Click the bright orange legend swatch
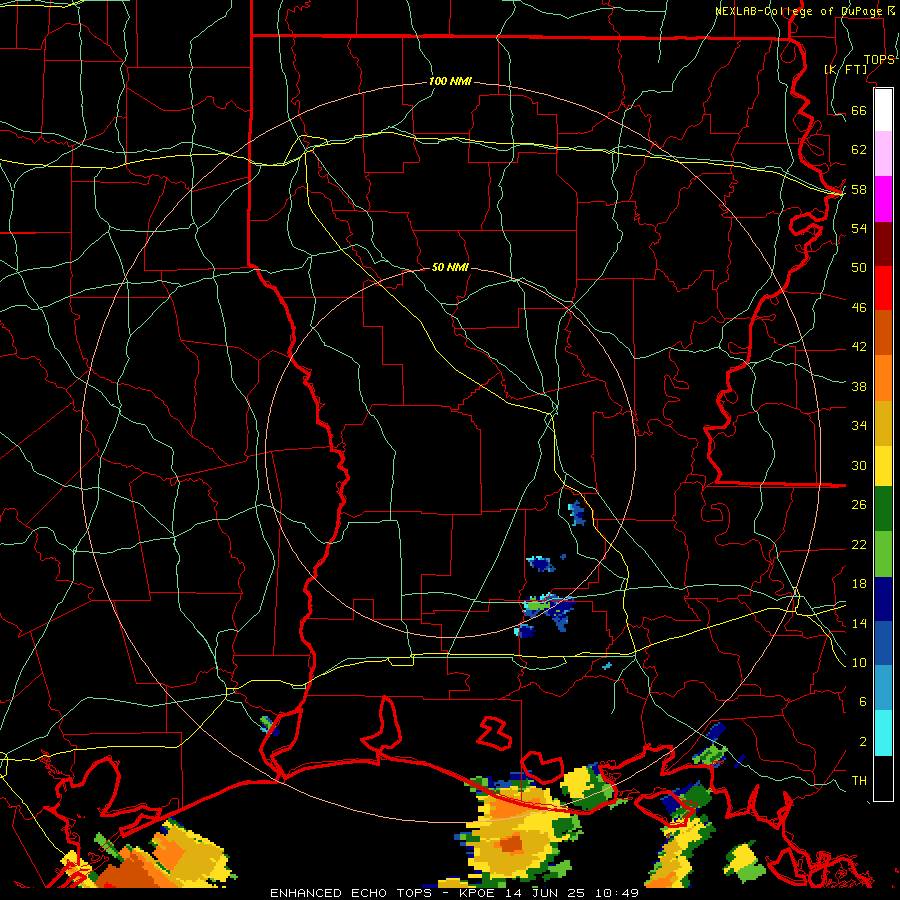Image resolution: width=900 pixels, height=900 pixels. [883, 378]
